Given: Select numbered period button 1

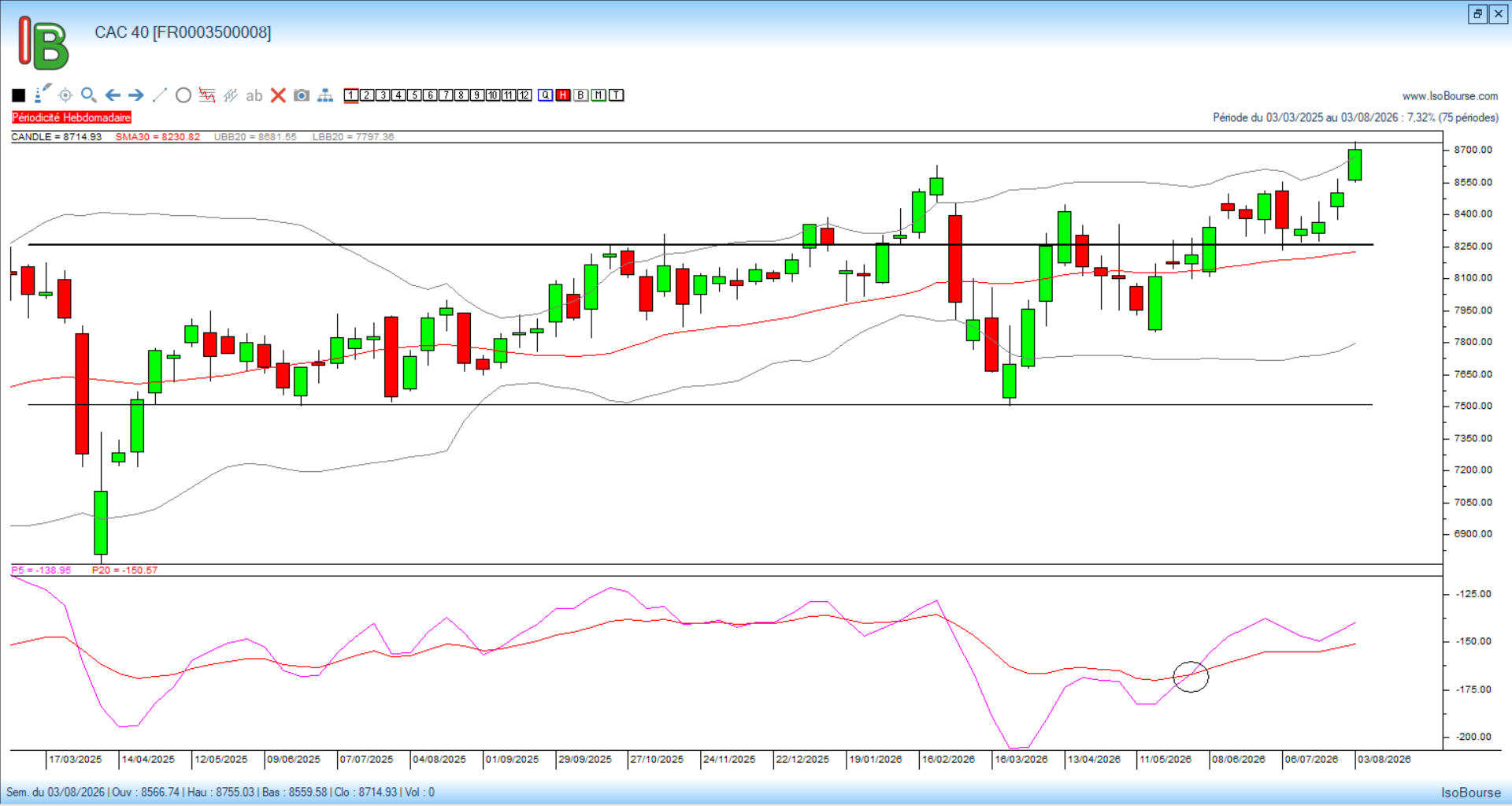Looking at the screenshot, I should [x=351, y=95].
